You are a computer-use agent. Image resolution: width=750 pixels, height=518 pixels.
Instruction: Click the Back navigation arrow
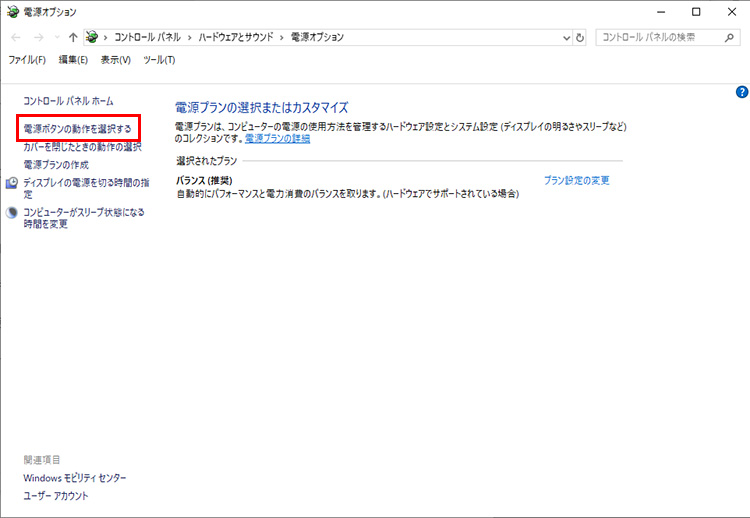[x=15, y=37]
